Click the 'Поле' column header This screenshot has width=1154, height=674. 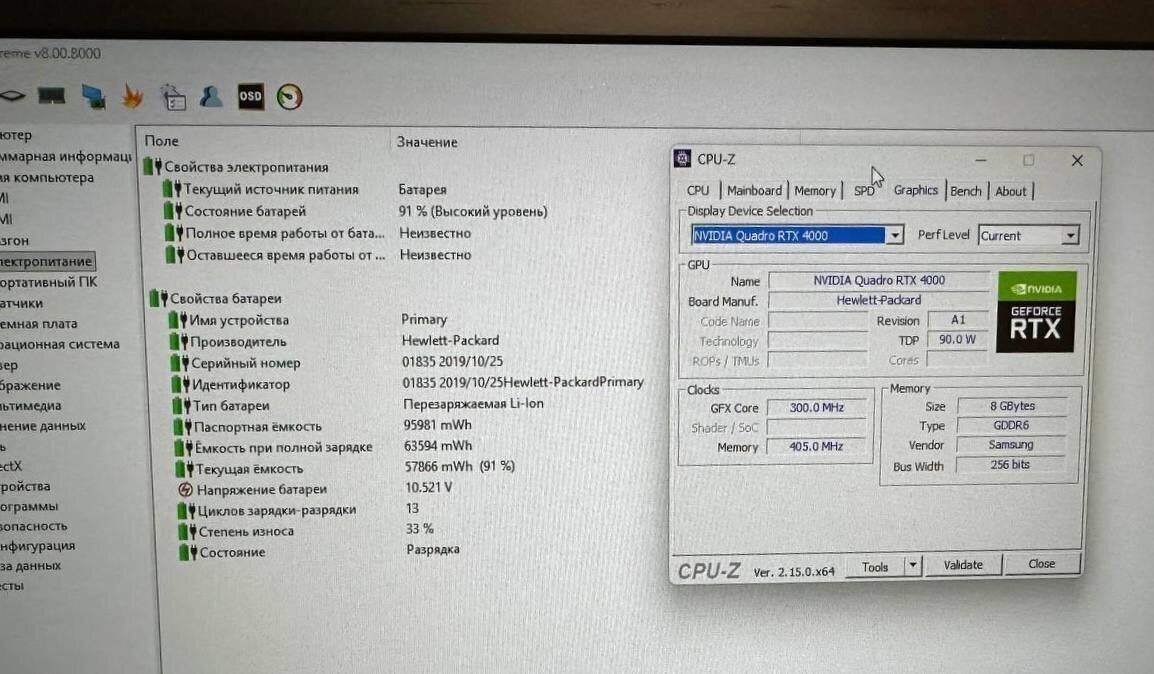(x=162, y=141)
